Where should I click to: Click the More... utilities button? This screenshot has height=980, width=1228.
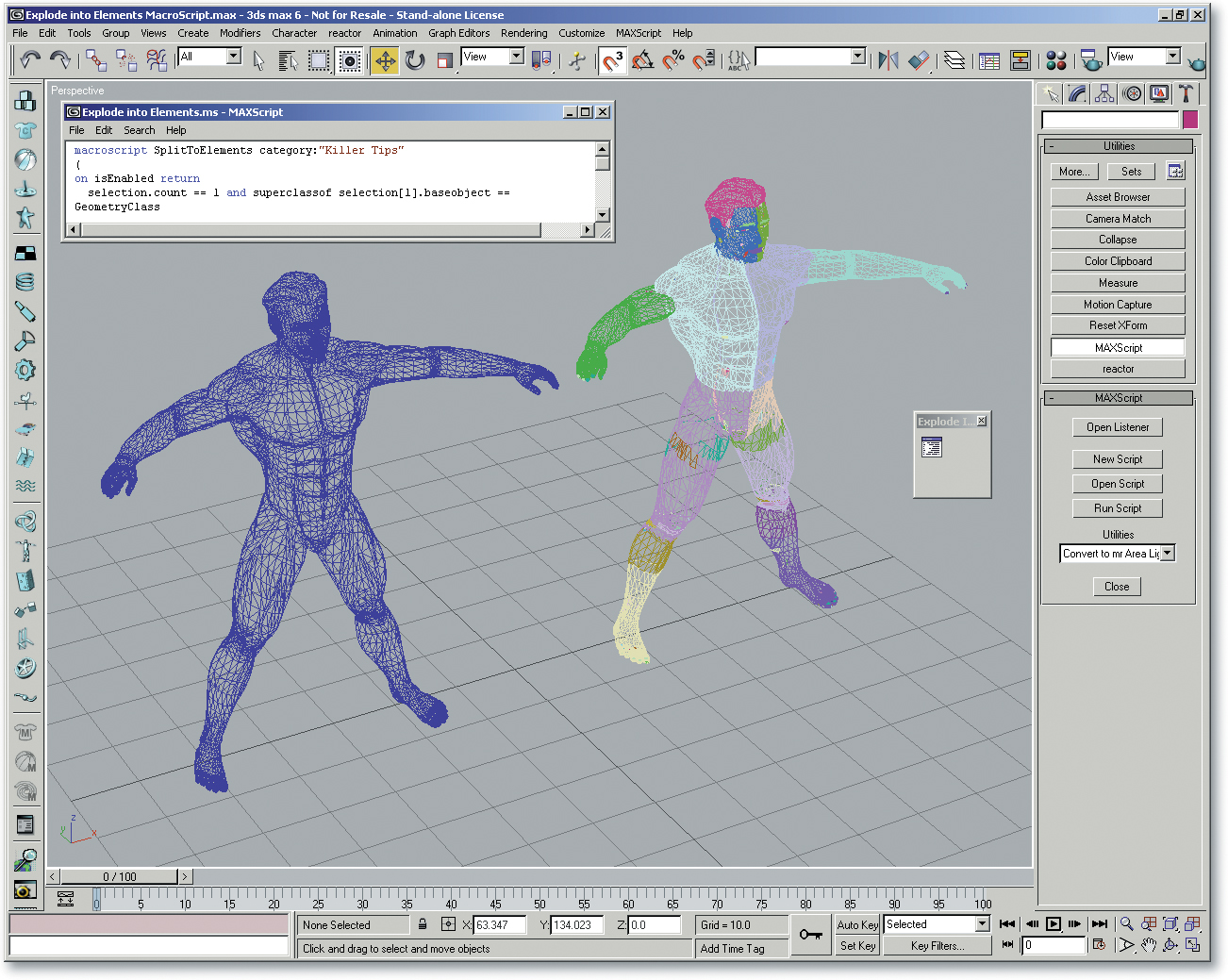1074,172
